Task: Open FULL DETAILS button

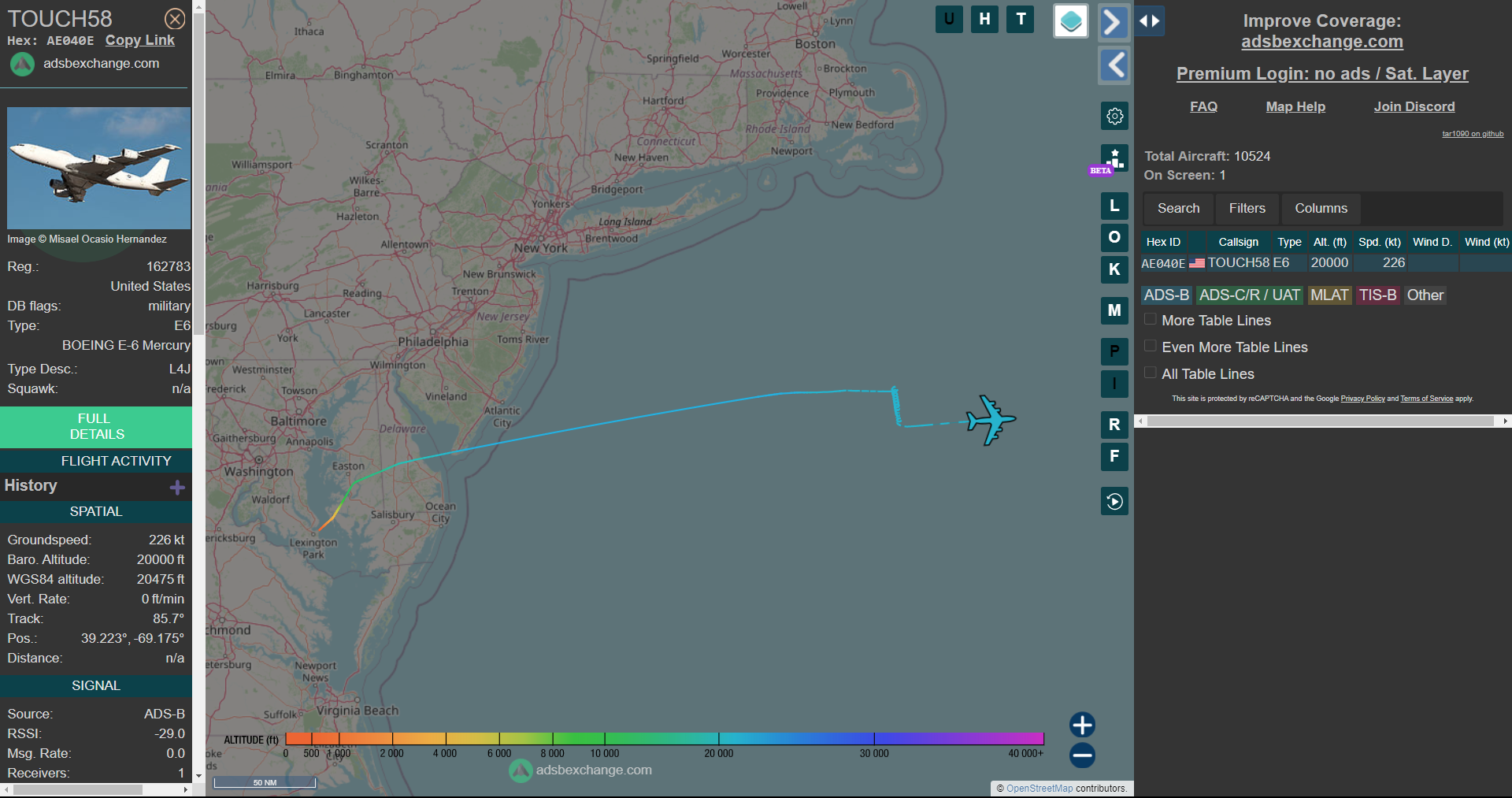Action: pyautogui.click(x=96, y=427)
